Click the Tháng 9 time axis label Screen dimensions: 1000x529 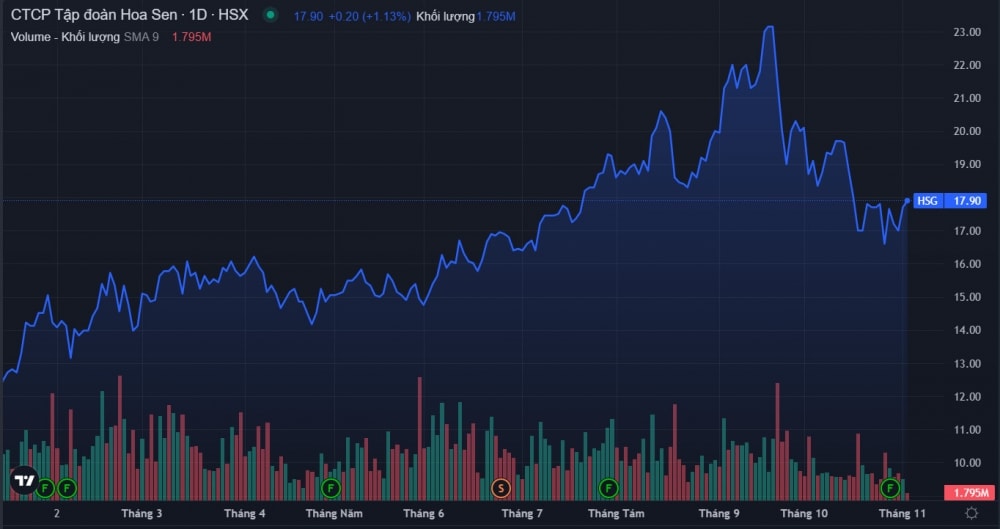click(719, 513)
